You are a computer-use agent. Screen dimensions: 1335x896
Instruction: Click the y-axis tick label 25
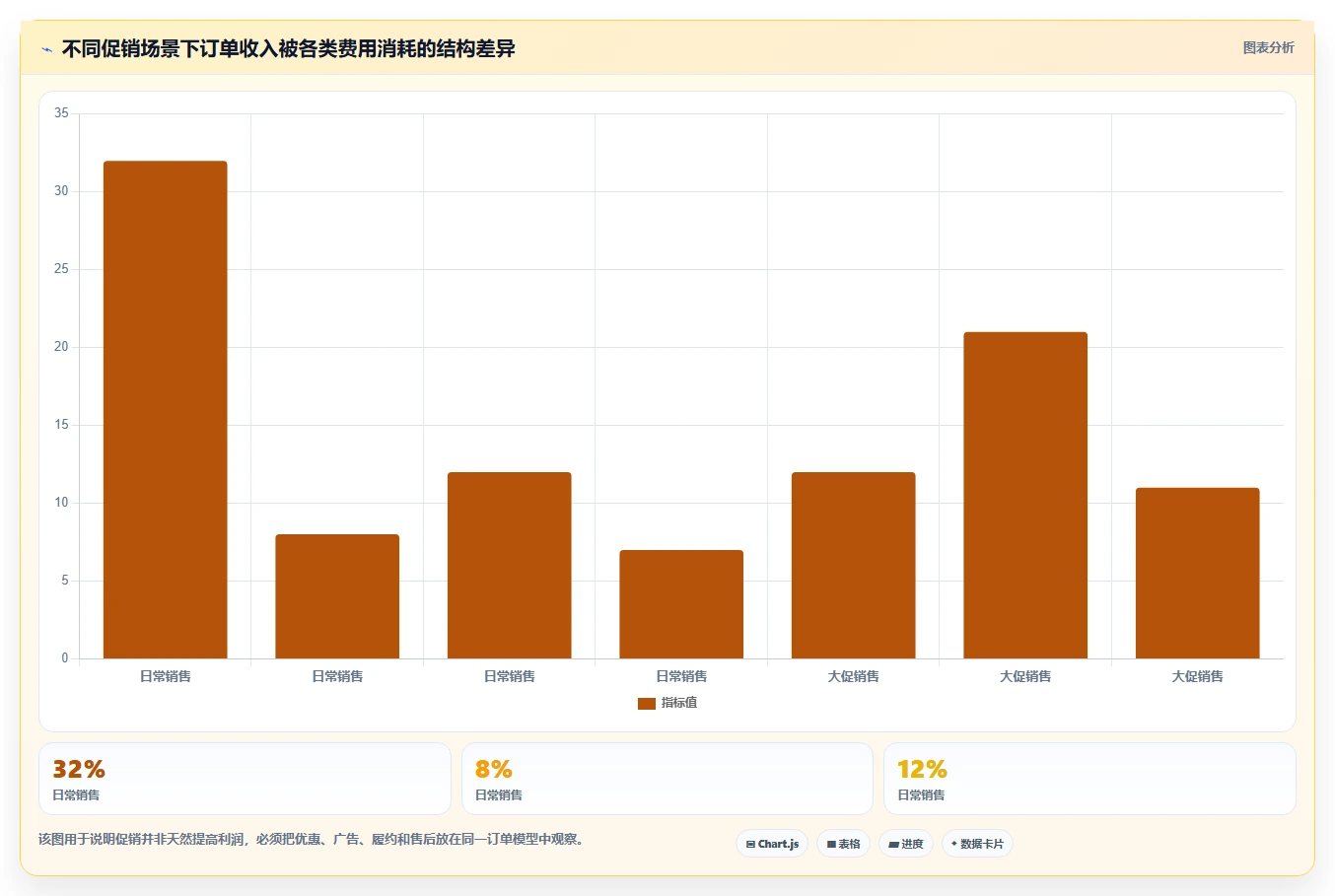point(61,269)
